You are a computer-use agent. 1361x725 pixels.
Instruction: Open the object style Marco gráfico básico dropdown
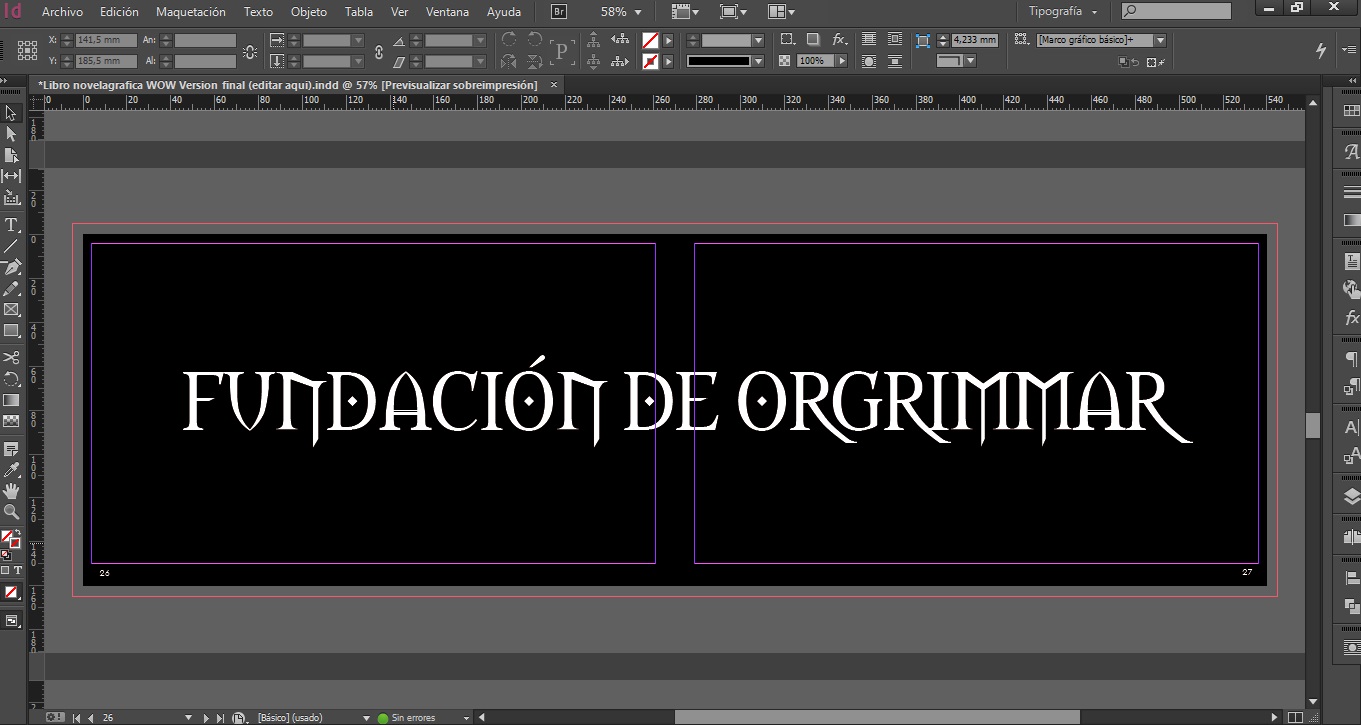[1160, 40]
